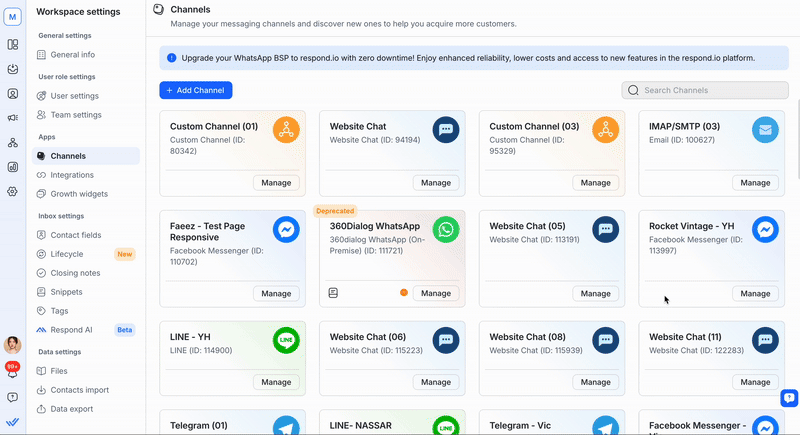Click the orange status dot on 360dialog card
The height and width of the screenshot is (435, 800).
coord(404,293)
